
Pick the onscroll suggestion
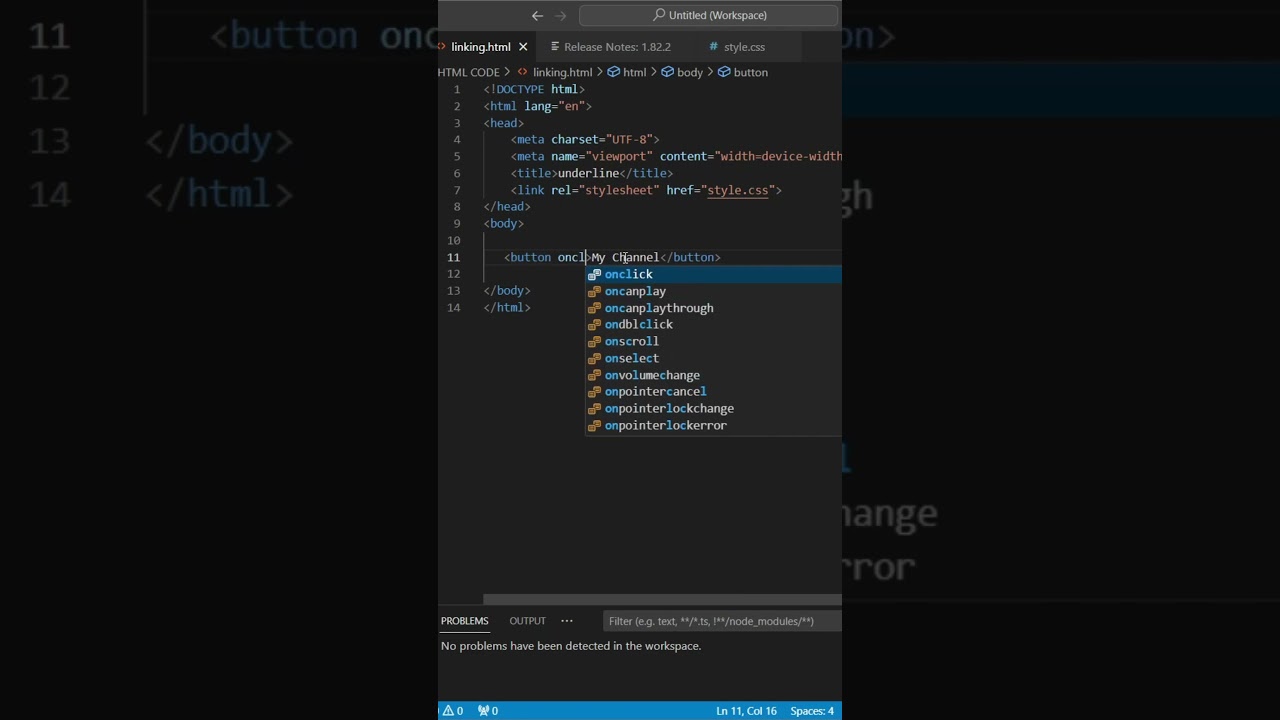(x=631, y=341)
